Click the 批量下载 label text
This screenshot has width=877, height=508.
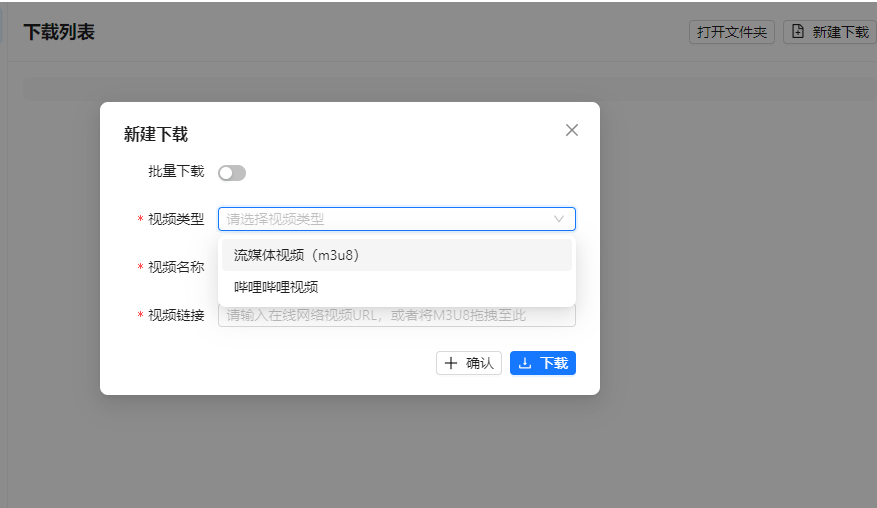click(x=176, y=171)
